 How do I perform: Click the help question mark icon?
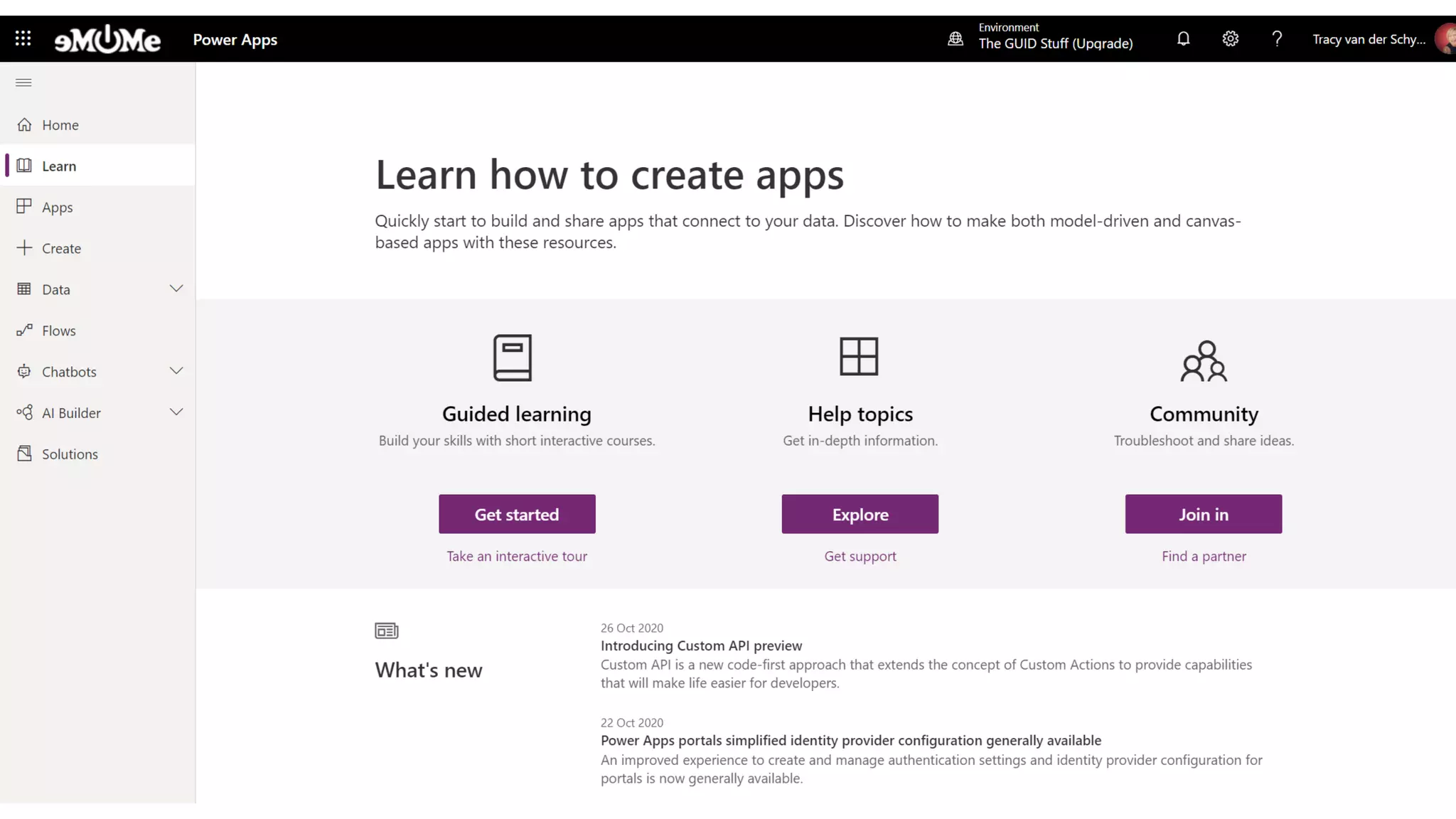point(1277,38)
